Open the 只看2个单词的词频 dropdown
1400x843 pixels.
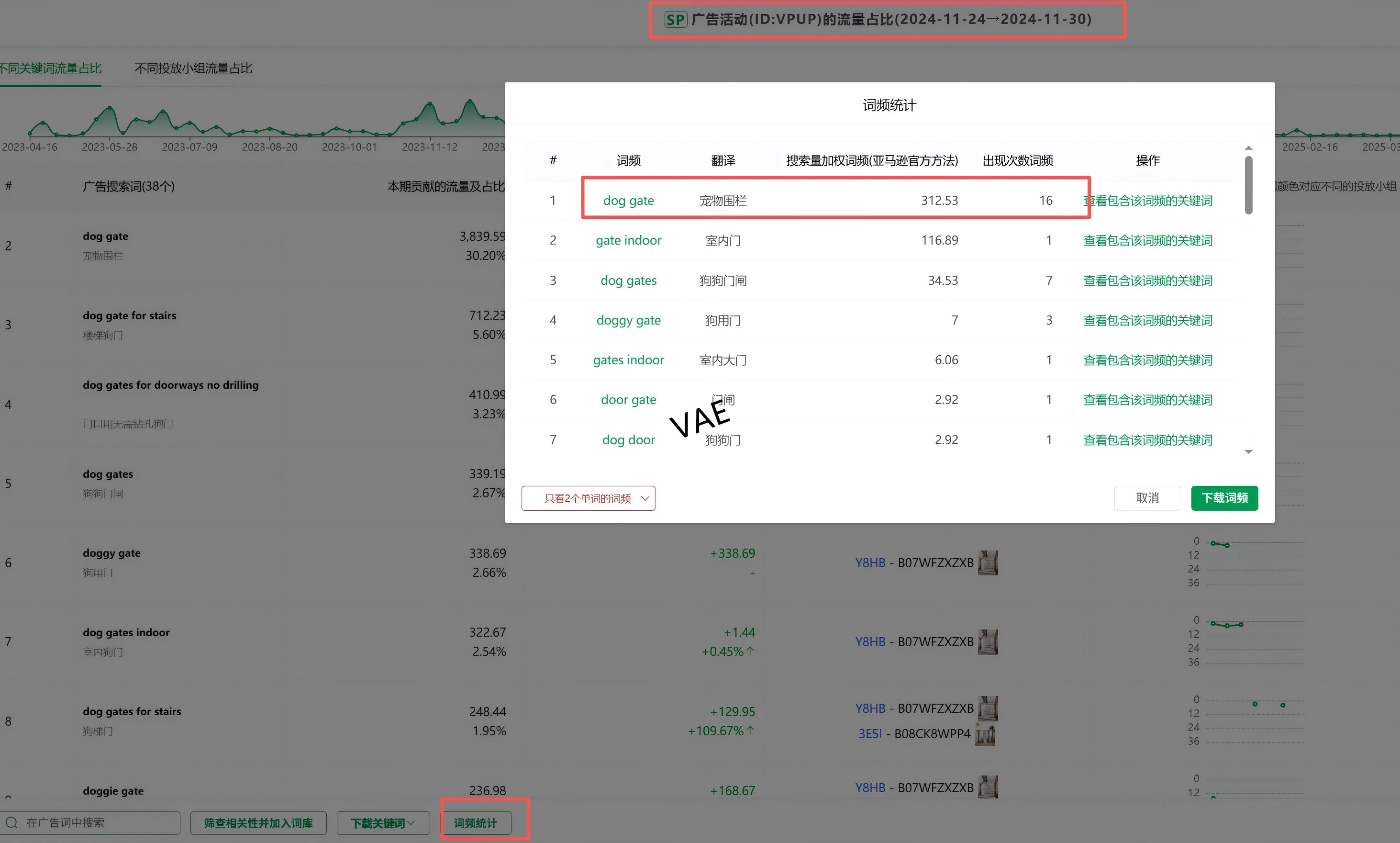[x=588, y=498]
